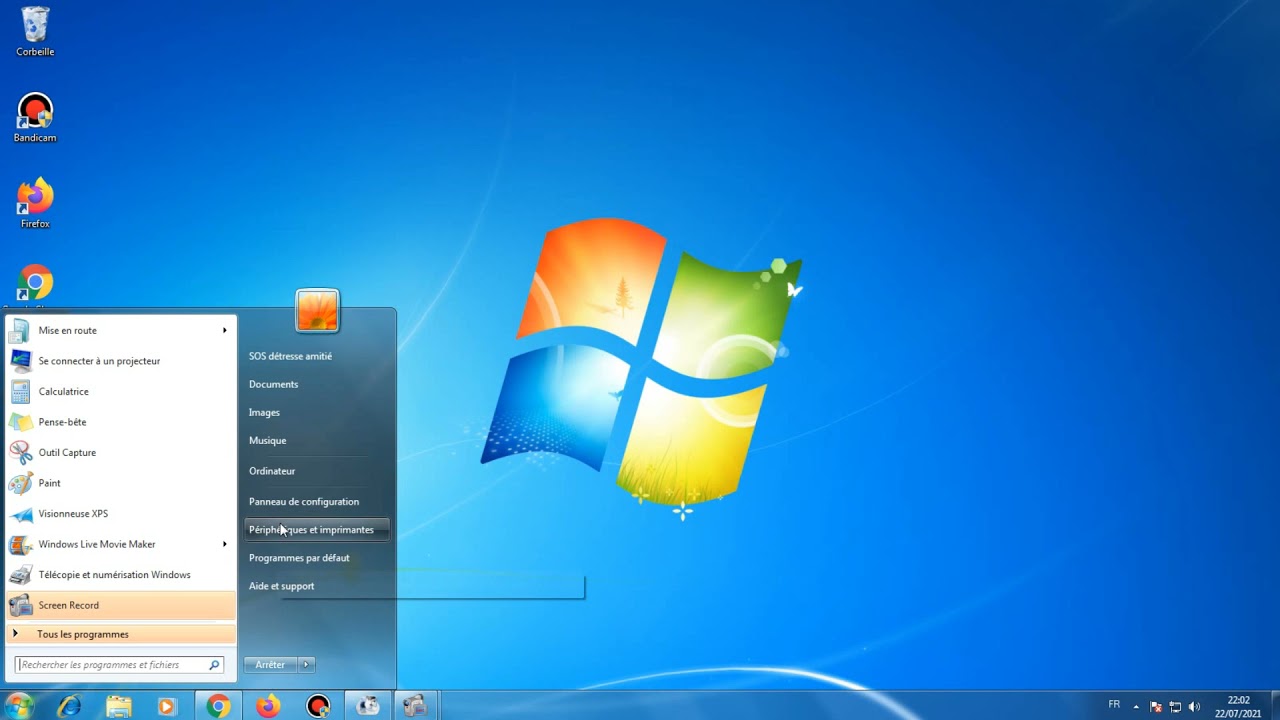Open the clock showing 22:02
Viewport: 1280px width, 720px height.
click(1238, 707)
